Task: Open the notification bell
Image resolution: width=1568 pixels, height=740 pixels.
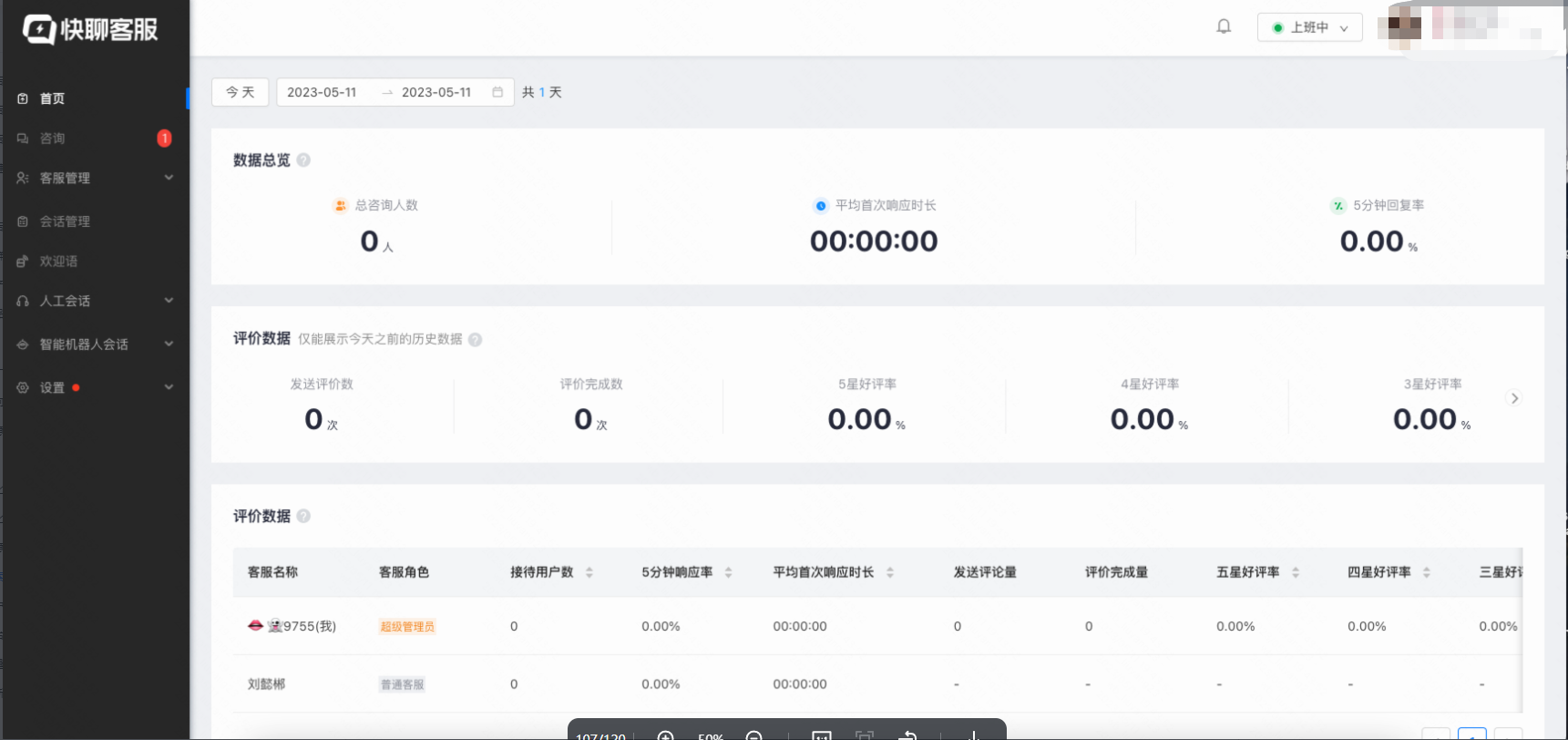Action: coord(1224,26)
